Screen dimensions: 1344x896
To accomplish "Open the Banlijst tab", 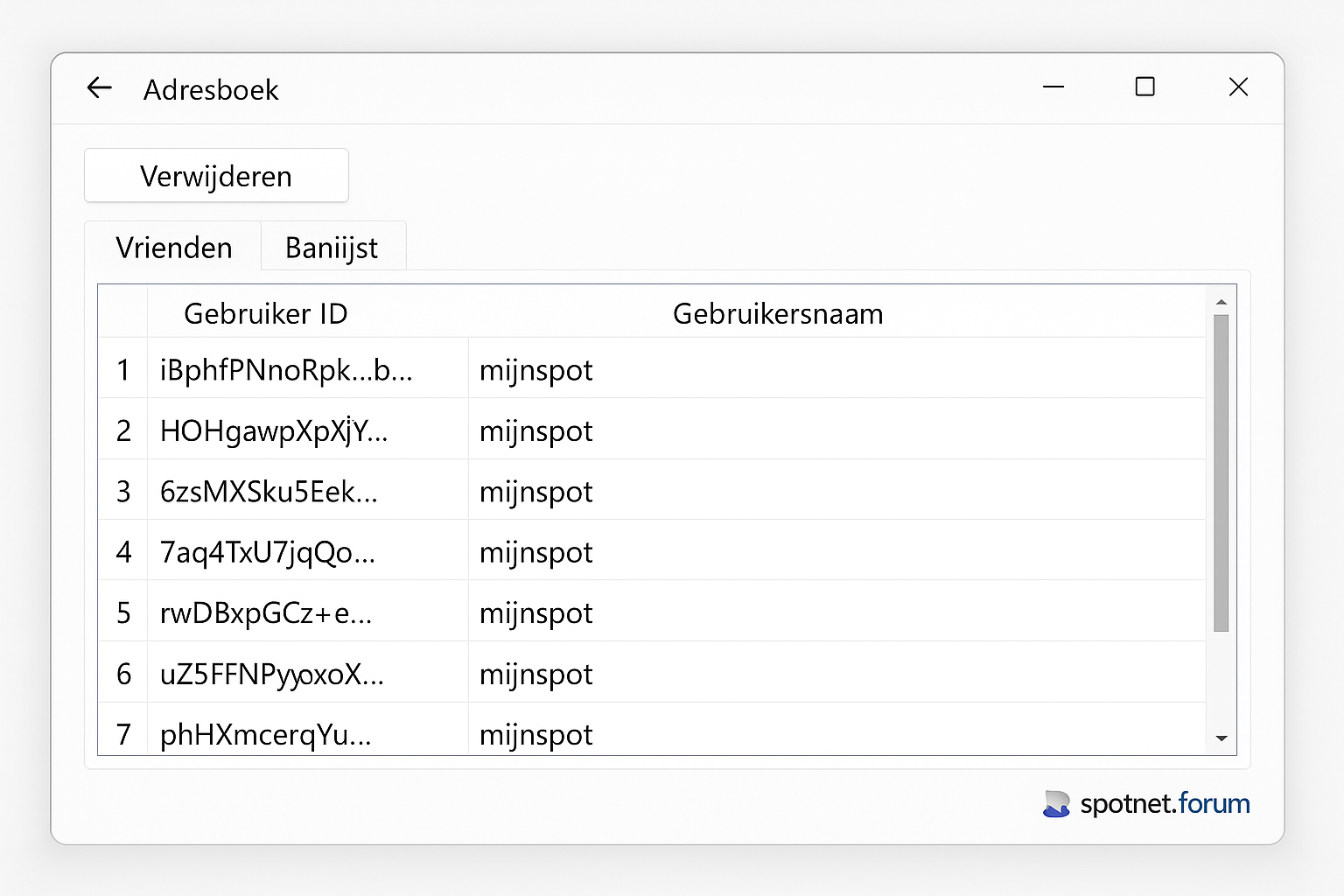I will (x=332, y=248).
